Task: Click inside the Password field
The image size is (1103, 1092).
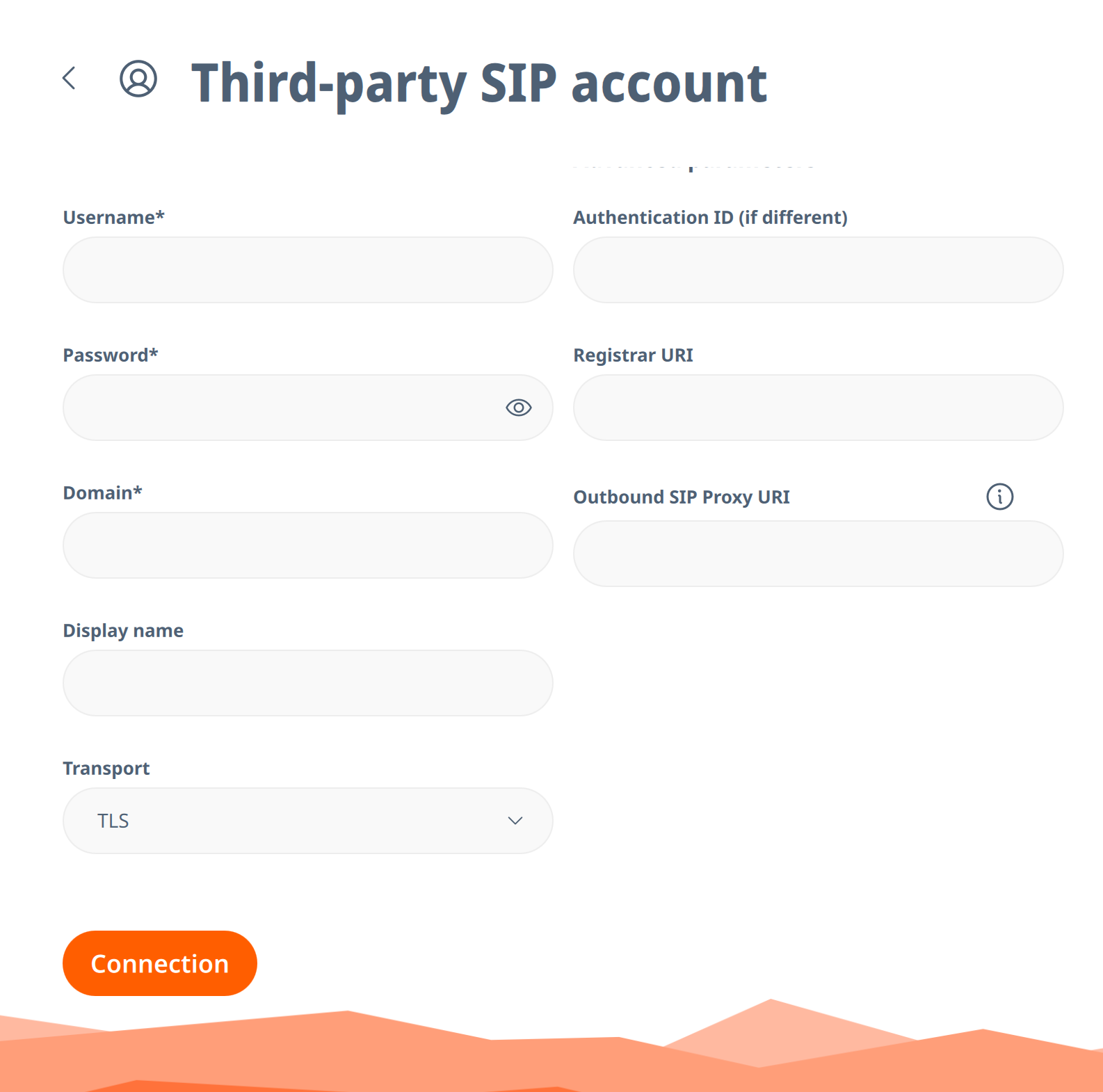Action: 278,408
